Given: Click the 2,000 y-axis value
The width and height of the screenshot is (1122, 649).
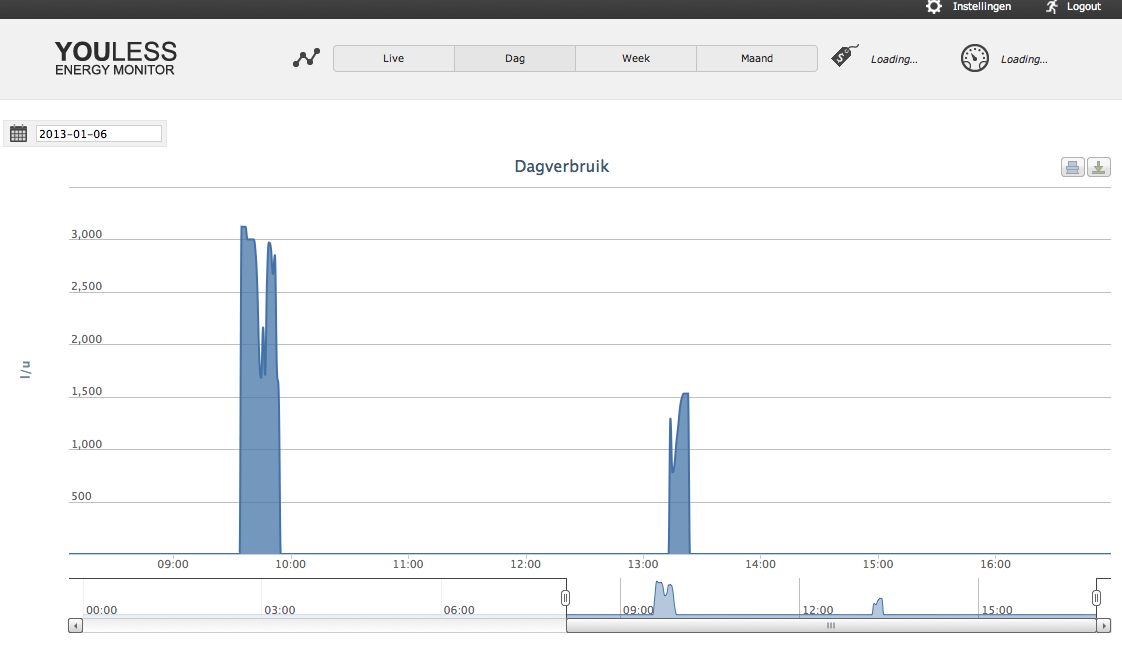Looking at the screenshot, I should (x=86, y=339).
